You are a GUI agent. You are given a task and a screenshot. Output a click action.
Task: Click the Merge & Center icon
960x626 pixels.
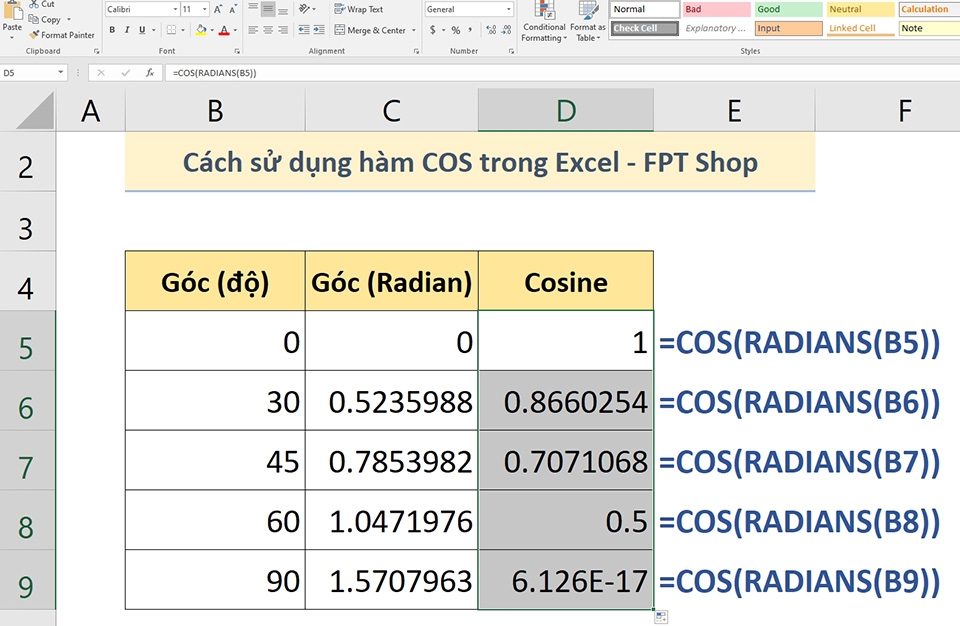pos(371,30)
